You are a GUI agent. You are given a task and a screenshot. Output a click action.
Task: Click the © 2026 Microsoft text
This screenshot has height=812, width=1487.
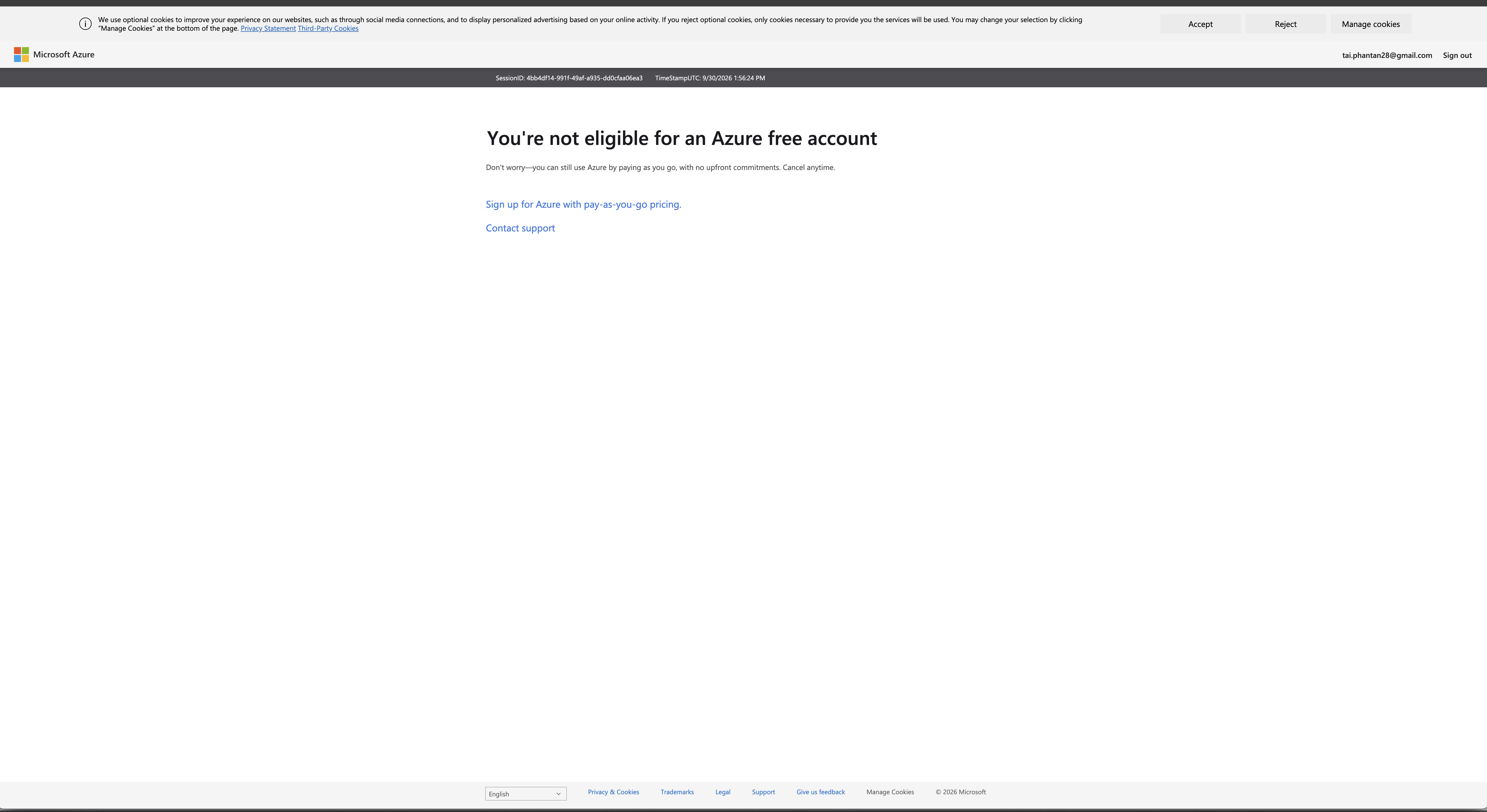(x=960, y=792)
